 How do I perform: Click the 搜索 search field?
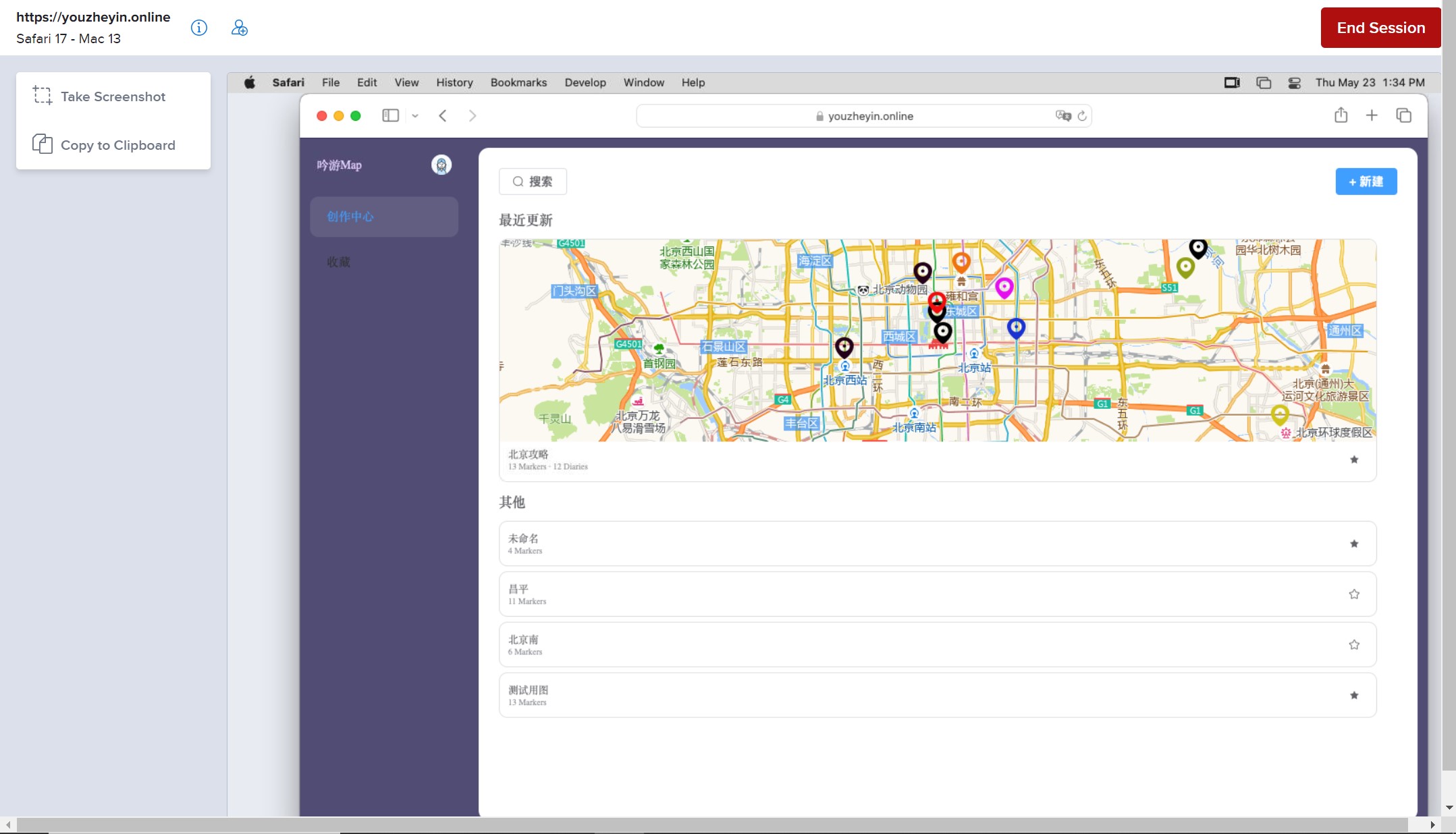pos(533,182)
